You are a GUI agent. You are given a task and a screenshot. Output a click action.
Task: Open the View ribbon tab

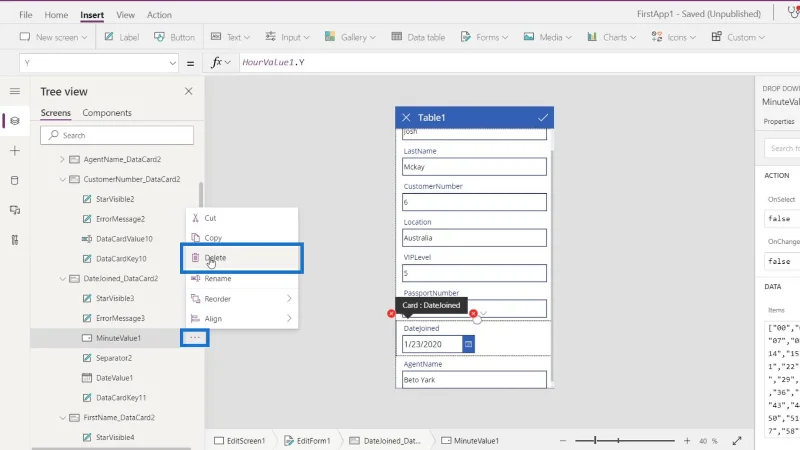125,15
